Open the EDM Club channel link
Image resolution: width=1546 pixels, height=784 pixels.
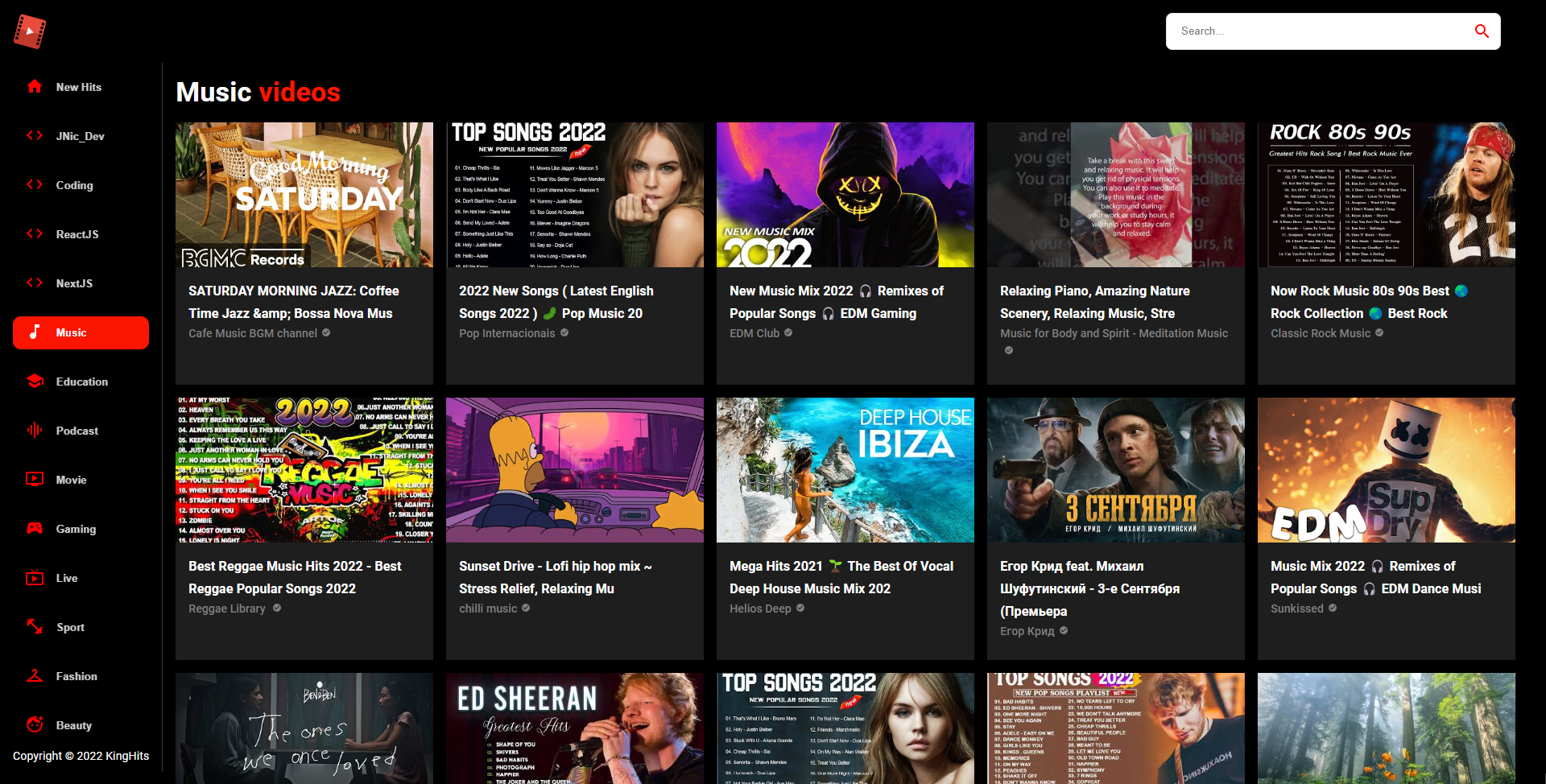point(754,332)
